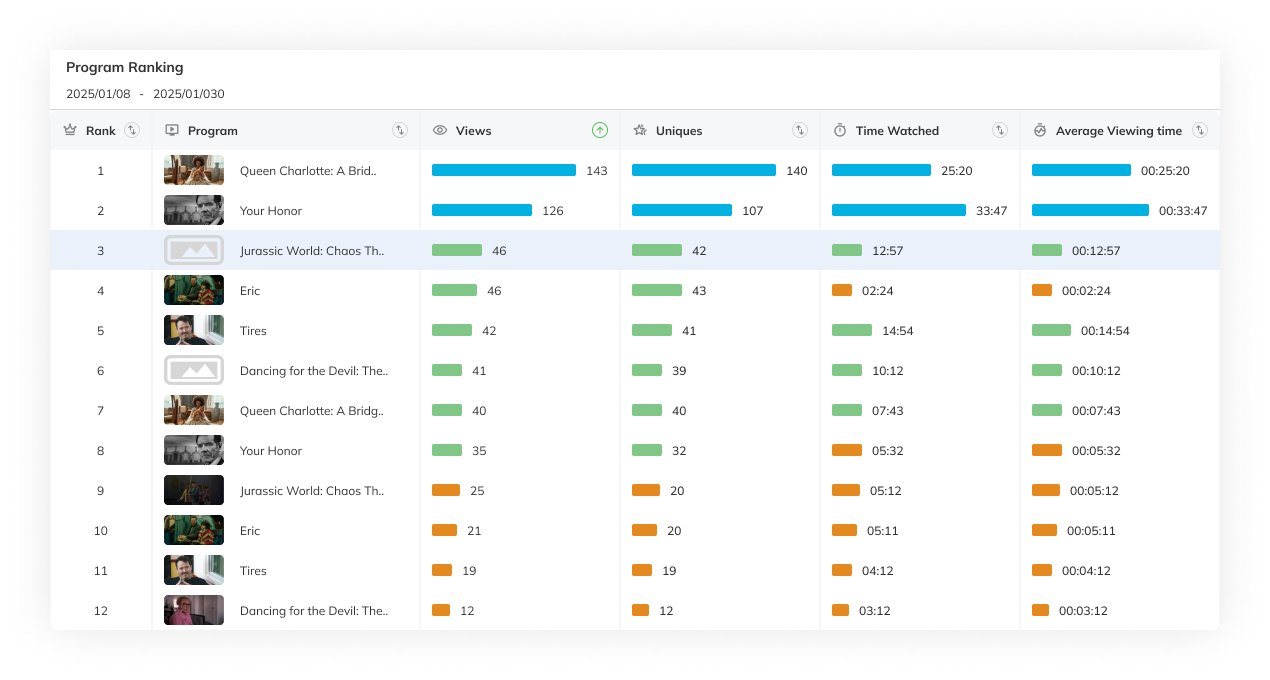Screen dimensions: 1270x680
Task: Click the placeholder image icon for Jurassic World
Action: 193,250
